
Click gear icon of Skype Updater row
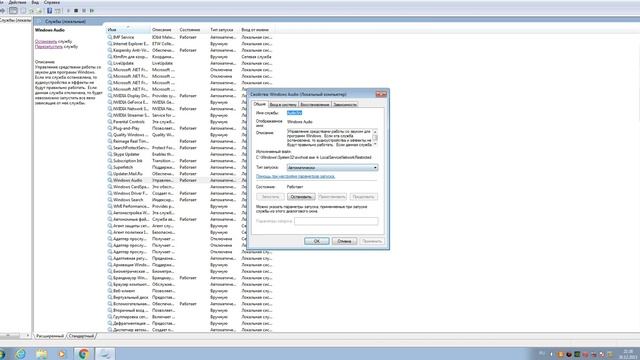(x=110, y=154)
